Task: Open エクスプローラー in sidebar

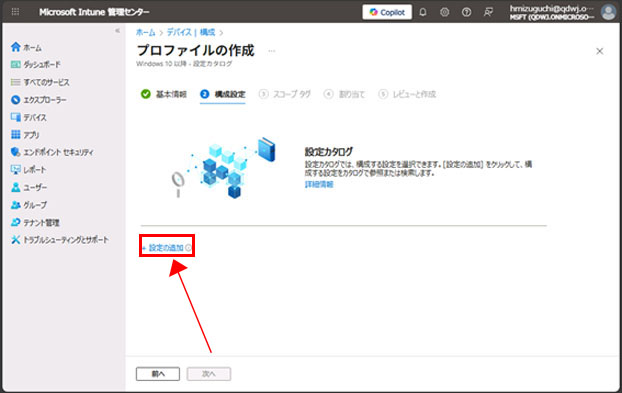Action: click(x=39, y=100)
